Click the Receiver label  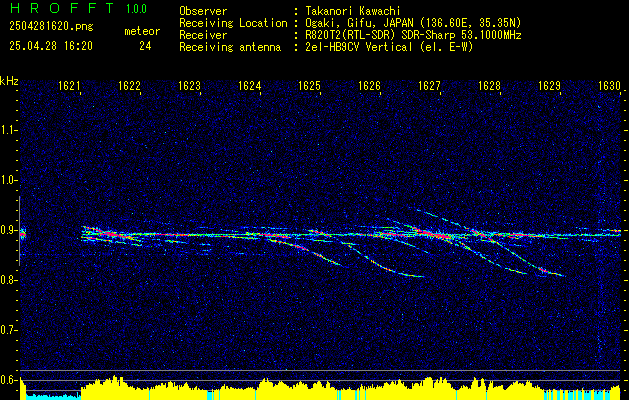point(203,35)
